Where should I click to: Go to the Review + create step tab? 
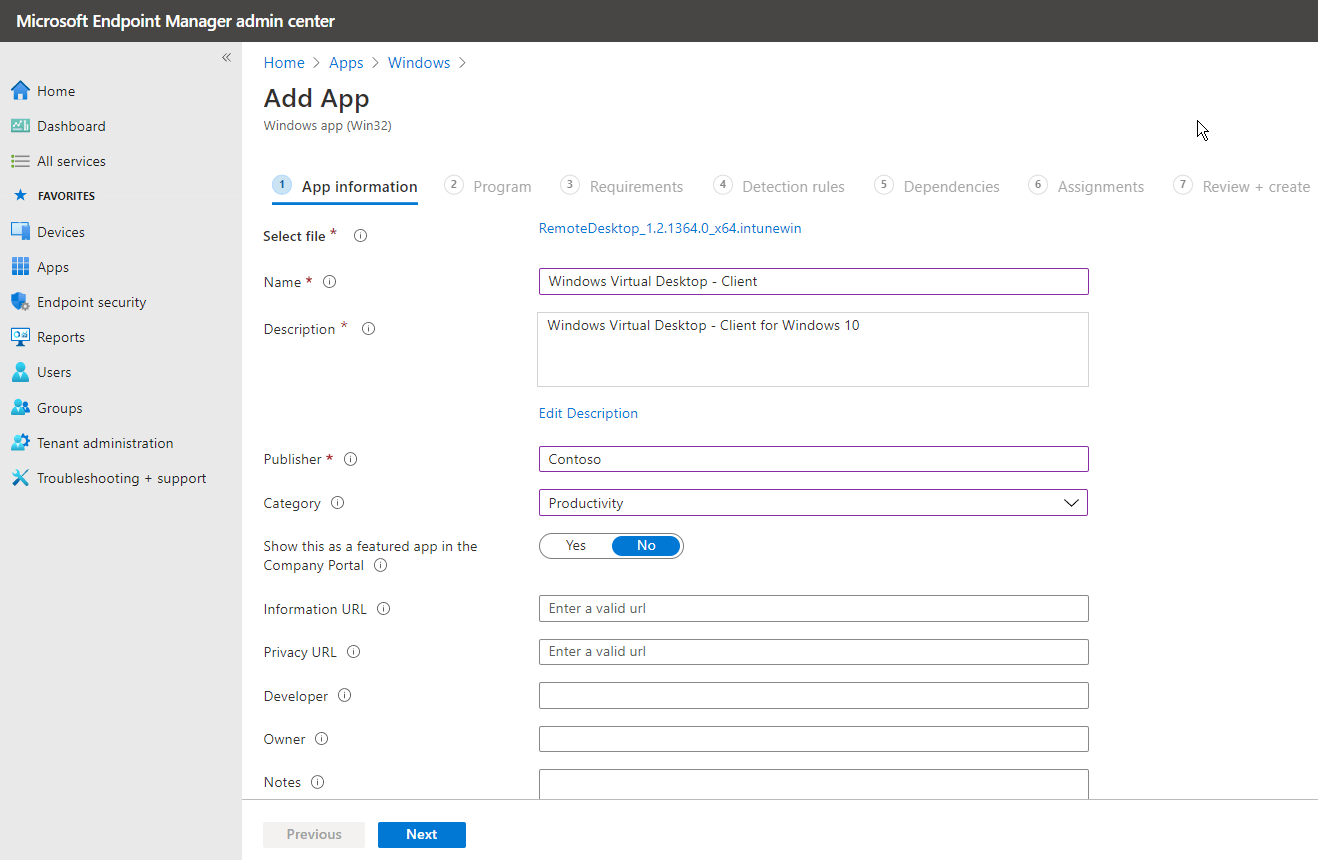click(1242, 187)
